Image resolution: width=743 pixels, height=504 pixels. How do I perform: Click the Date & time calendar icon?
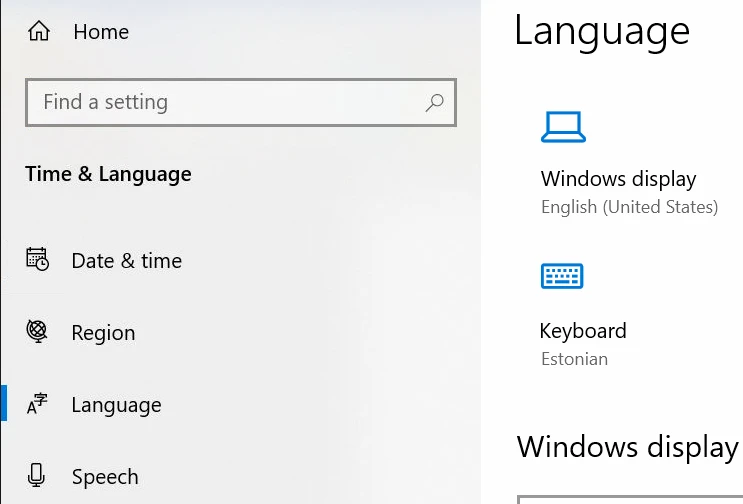(x=37, y=259)
